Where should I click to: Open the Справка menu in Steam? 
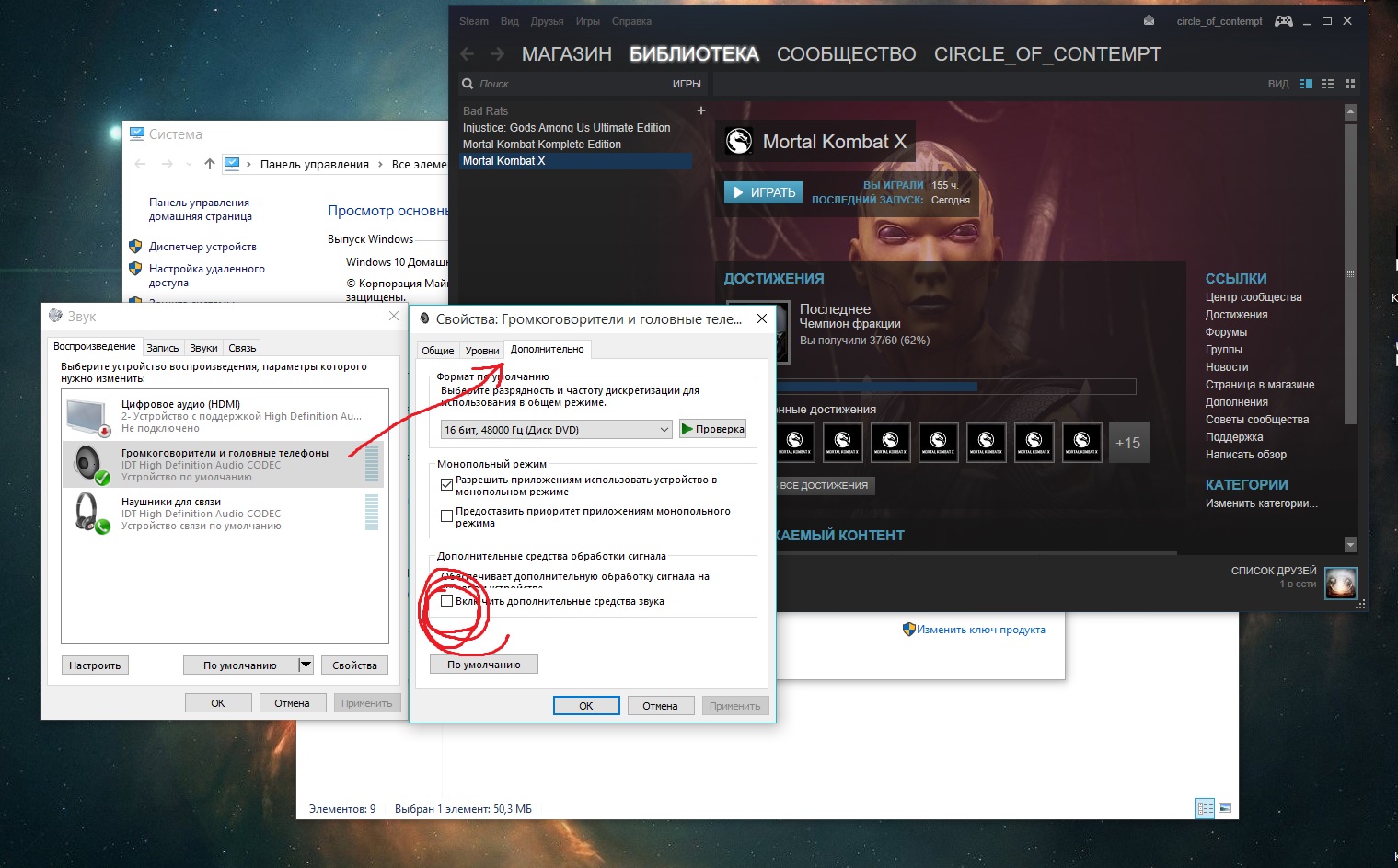coord(631,21)
